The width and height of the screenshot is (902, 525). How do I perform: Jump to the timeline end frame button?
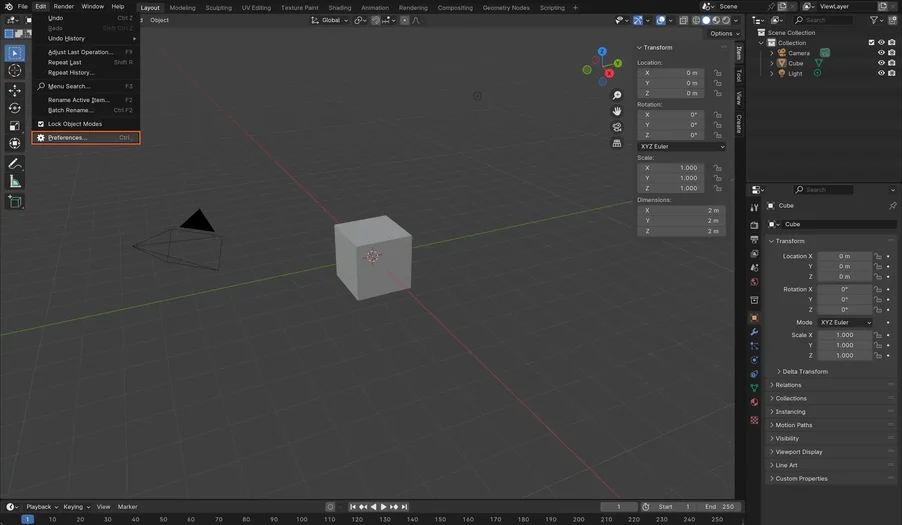tap(404, 507)
